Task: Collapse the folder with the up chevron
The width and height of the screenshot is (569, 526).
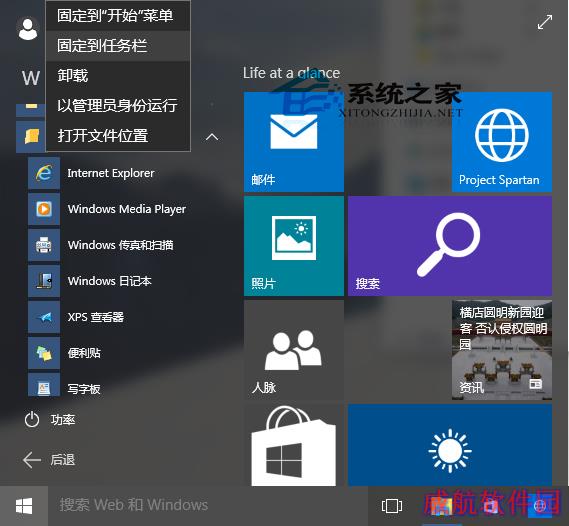Action: point(212,137)
